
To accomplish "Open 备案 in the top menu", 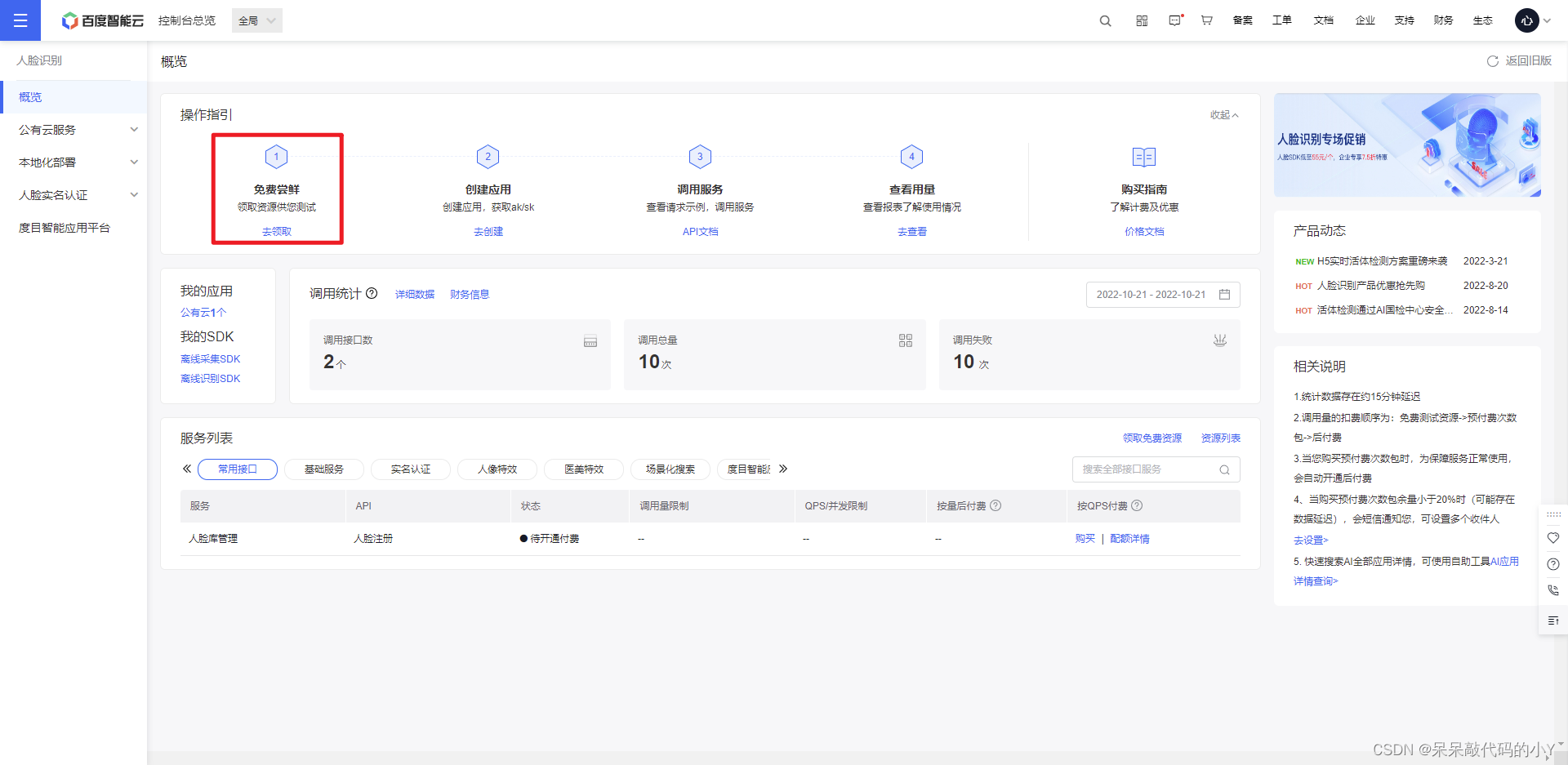I will (x=1243, y=20).
